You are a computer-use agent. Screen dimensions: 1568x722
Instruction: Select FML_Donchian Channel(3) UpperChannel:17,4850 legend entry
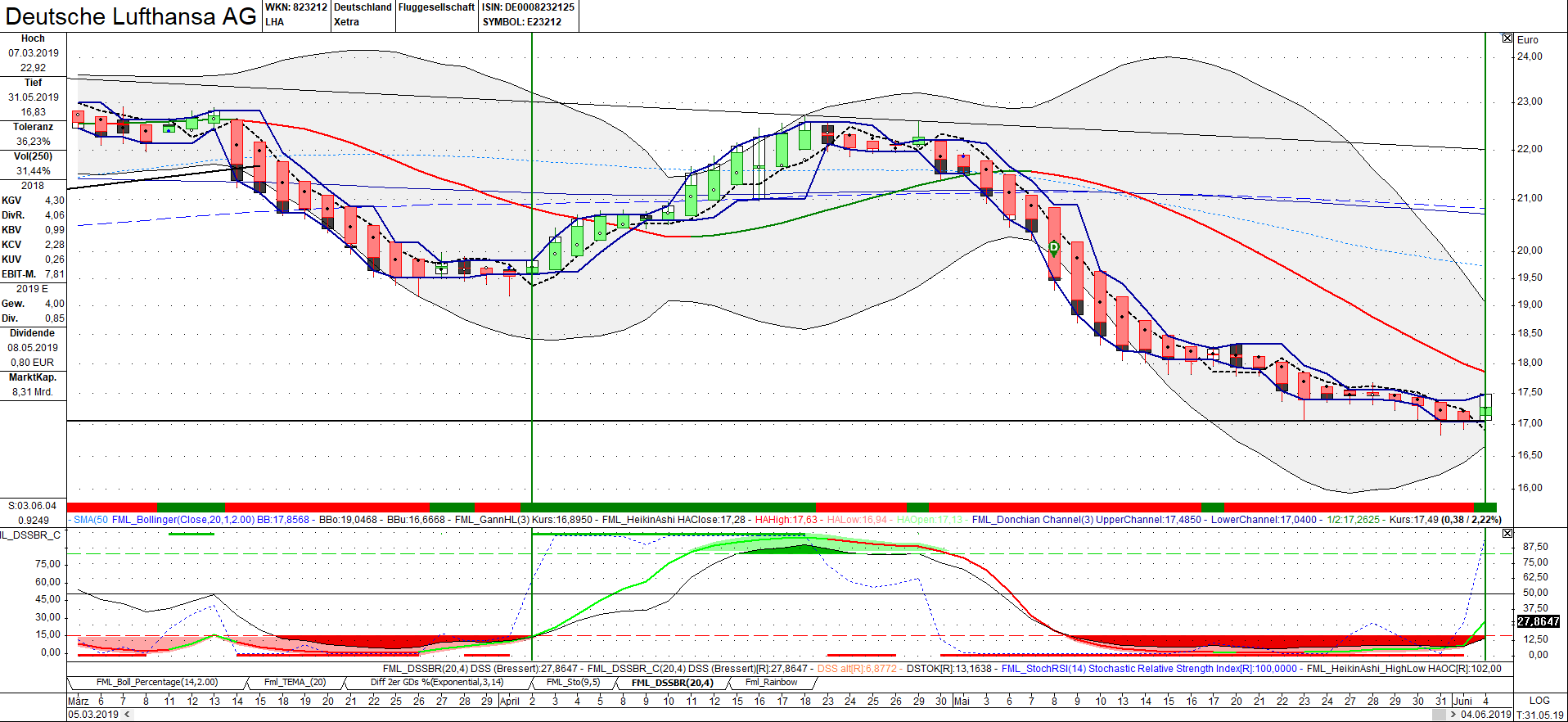pos(1087,519)
